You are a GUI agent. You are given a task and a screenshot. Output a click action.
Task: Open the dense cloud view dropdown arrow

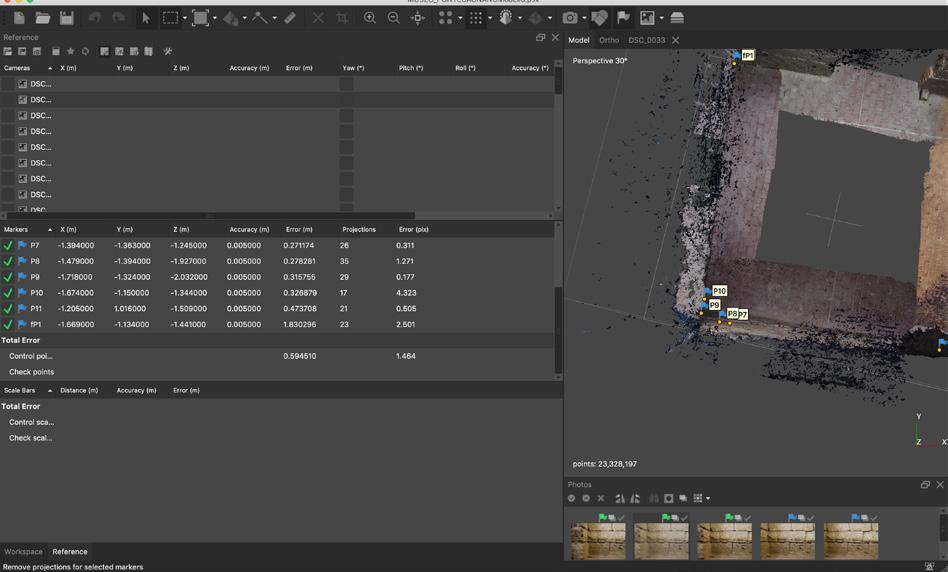[x=490, y=18]
